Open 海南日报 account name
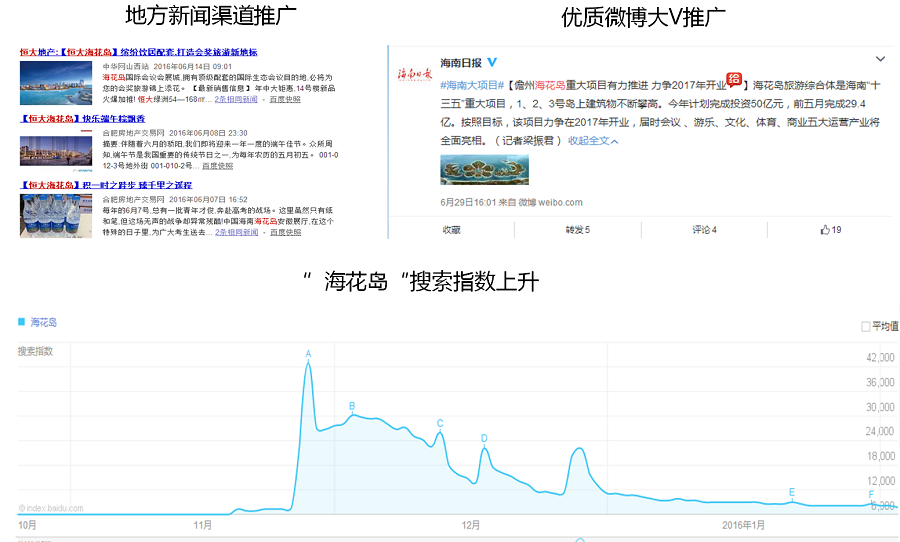 pos(461,63)
